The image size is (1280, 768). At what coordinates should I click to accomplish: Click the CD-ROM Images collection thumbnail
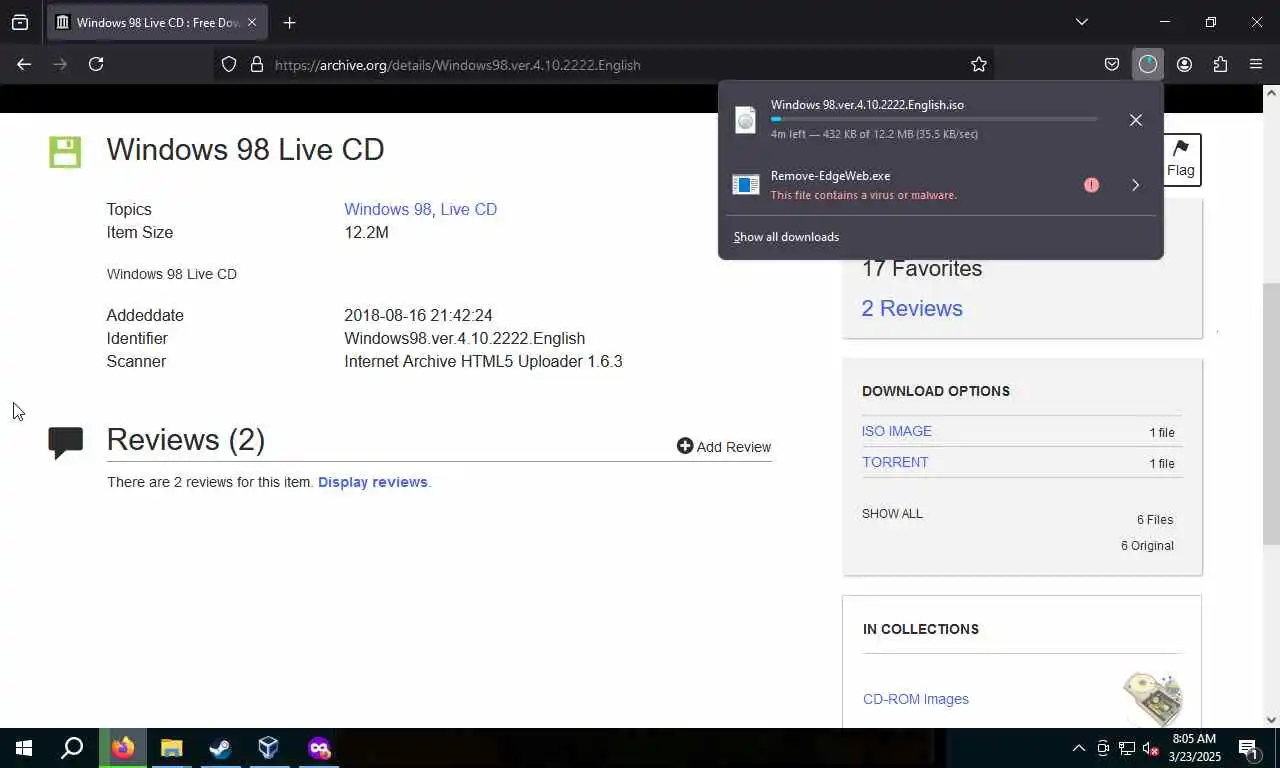point(1153,698)
